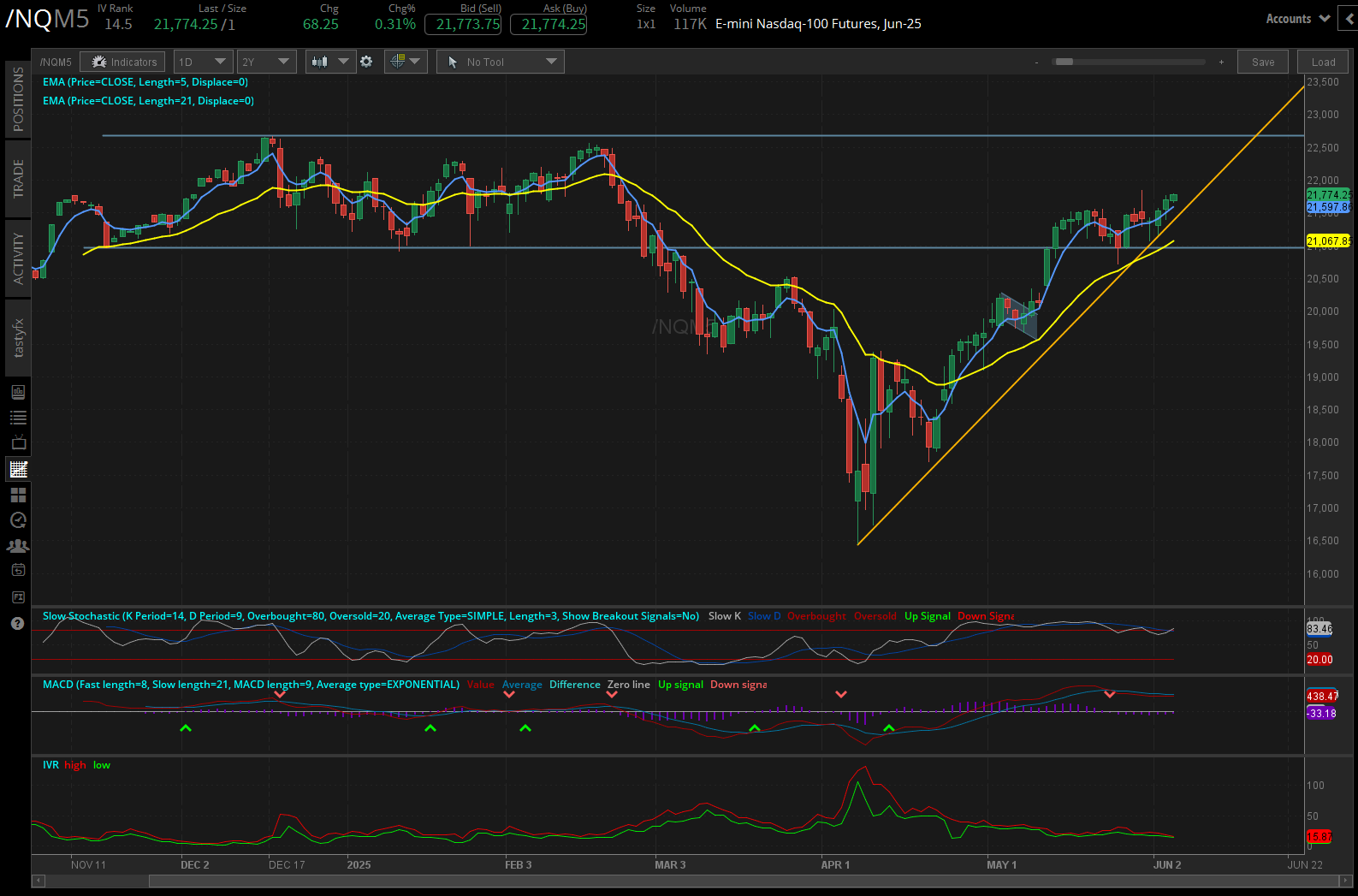1358x896 pixels.
Task: Click the IVR 15.8 value tag
Action: [x=1319, y=837]
